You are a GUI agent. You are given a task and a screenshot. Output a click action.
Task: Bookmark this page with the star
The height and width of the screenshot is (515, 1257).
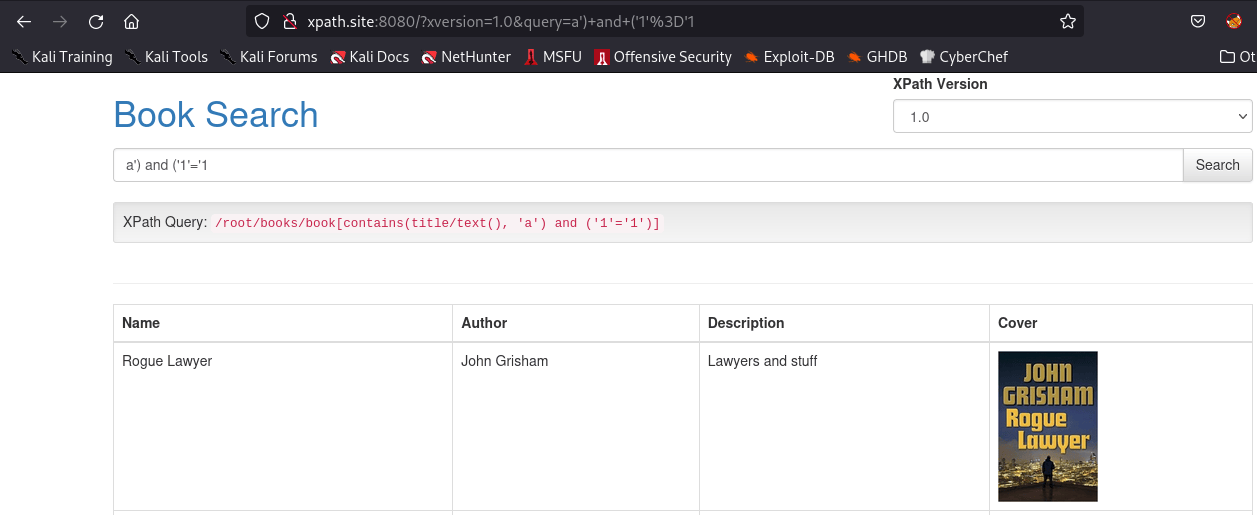pyautogui.click(x=1068, y=21)
